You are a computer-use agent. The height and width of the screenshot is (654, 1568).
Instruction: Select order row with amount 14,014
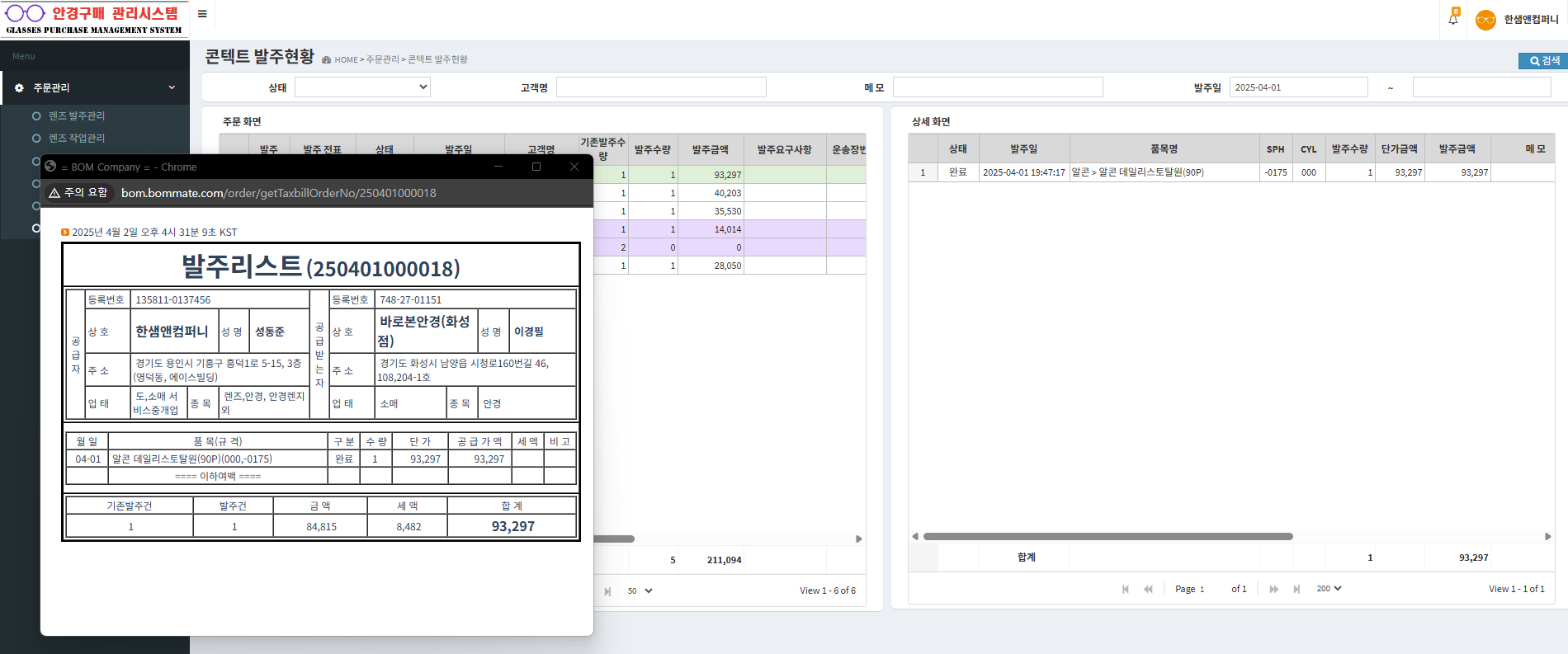(x=730, y=229)
